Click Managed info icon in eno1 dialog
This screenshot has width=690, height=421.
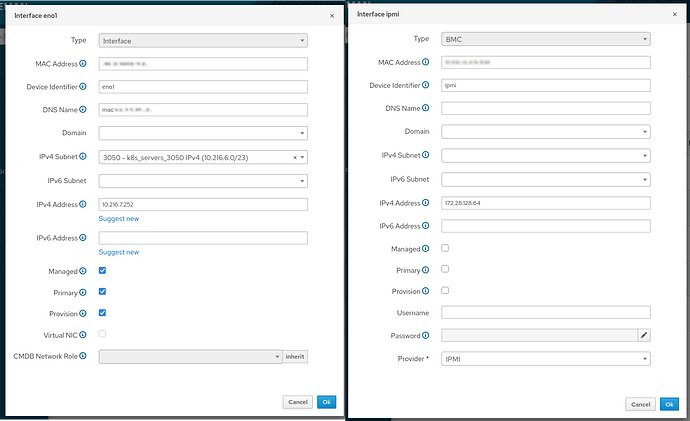point(83,271)
